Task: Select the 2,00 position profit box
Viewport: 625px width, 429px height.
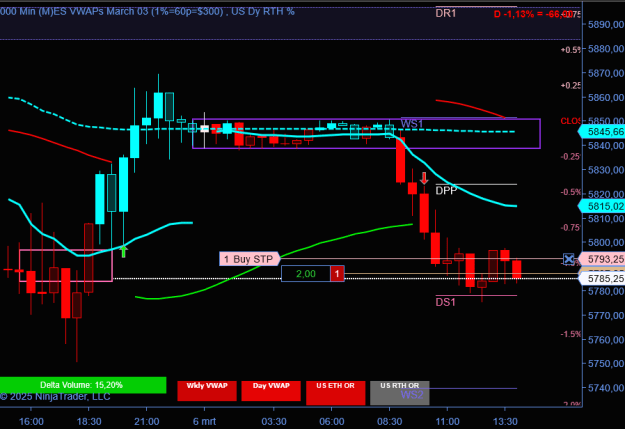Action: (x=306, y=274)
